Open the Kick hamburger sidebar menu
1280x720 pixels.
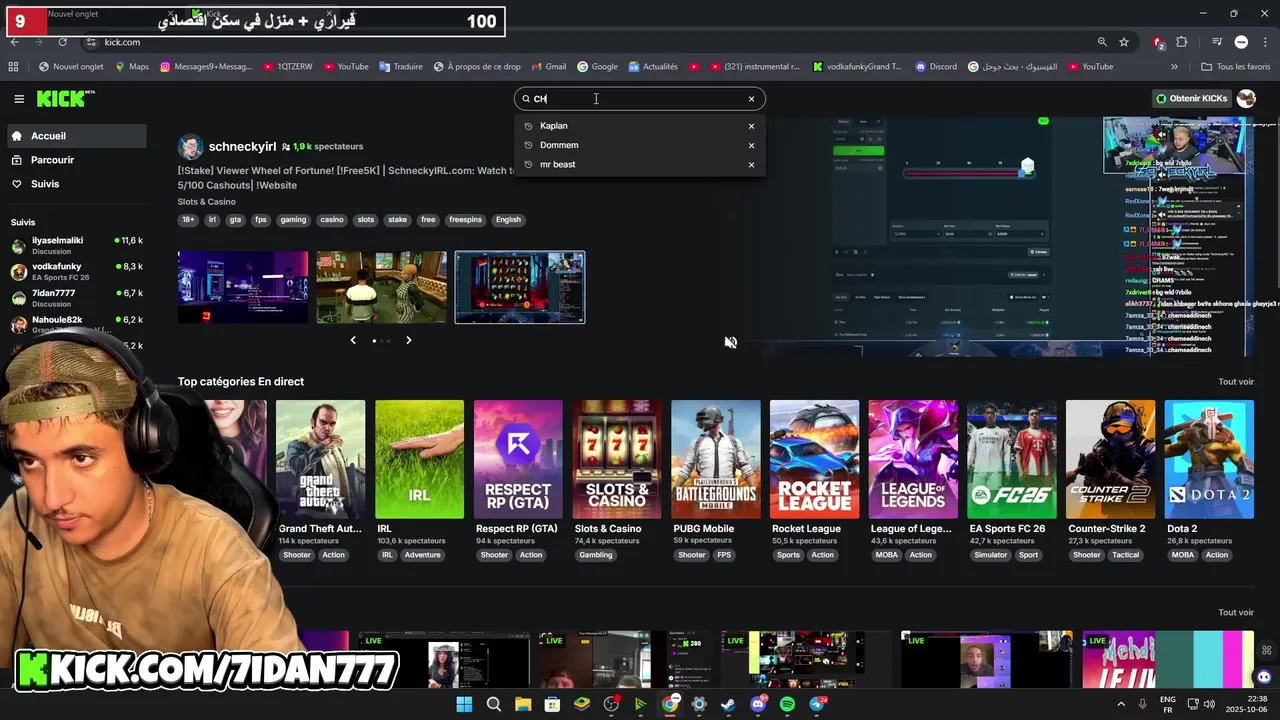click(x=19, y=99)
